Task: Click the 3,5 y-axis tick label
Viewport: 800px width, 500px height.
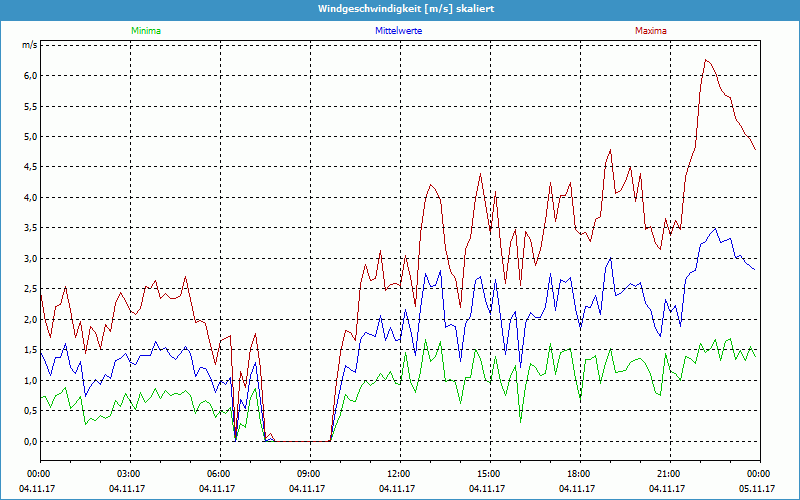Action: 30,228
